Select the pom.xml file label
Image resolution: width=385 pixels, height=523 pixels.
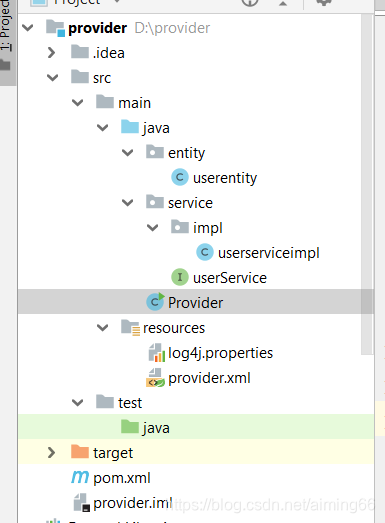(122, 479)
